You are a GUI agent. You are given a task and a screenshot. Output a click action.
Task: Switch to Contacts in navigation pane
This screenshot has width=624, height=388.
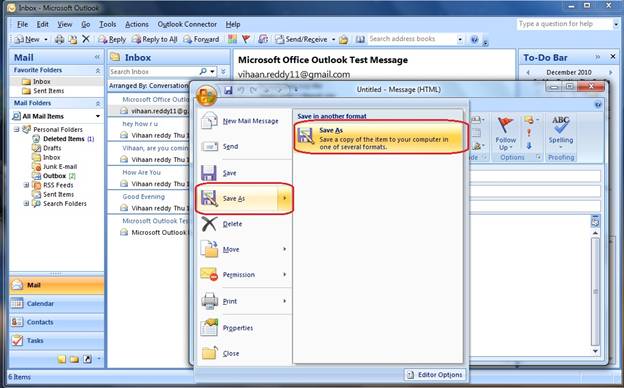57,322
